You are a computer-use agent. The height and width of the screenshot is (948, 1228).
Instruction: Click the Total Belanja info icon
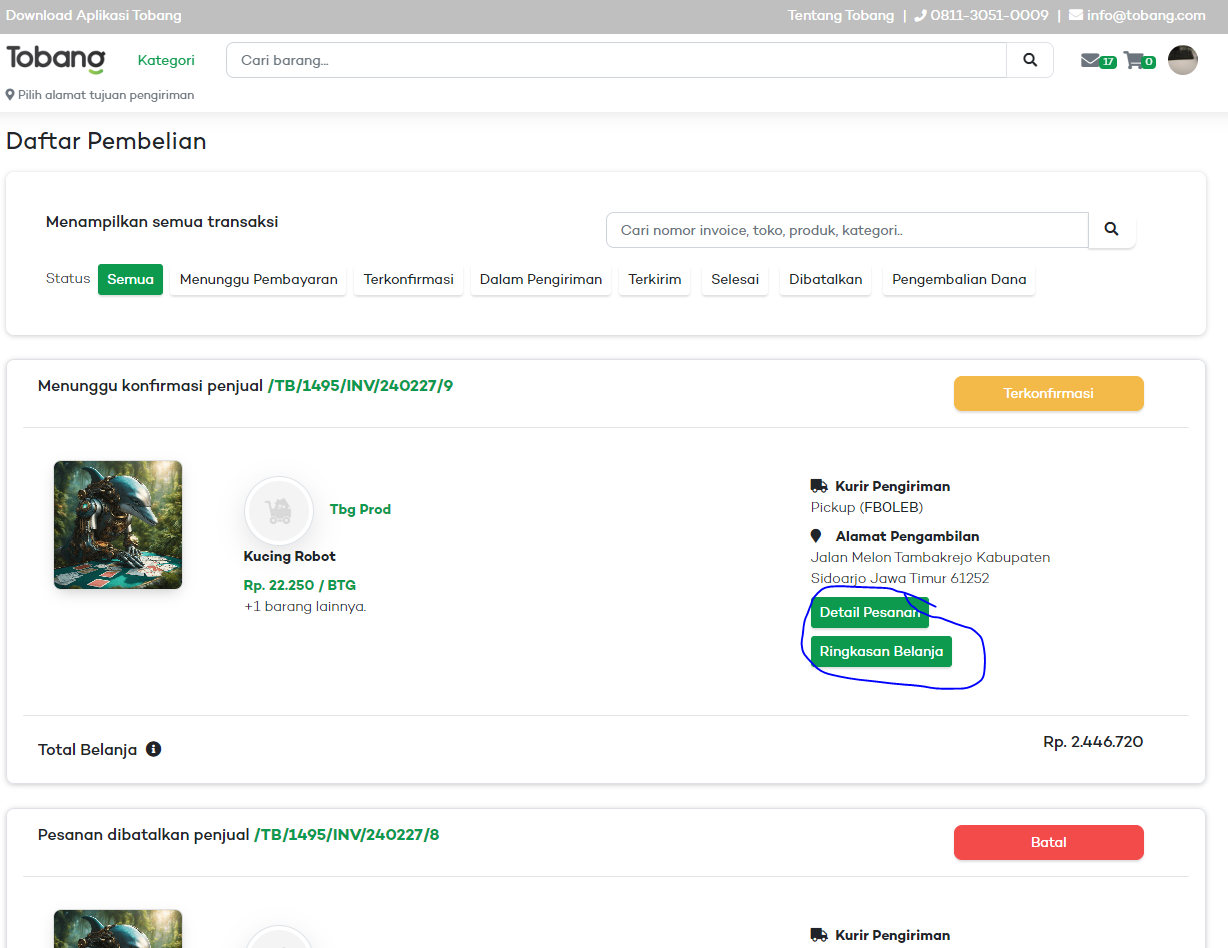tap(154, 749)
